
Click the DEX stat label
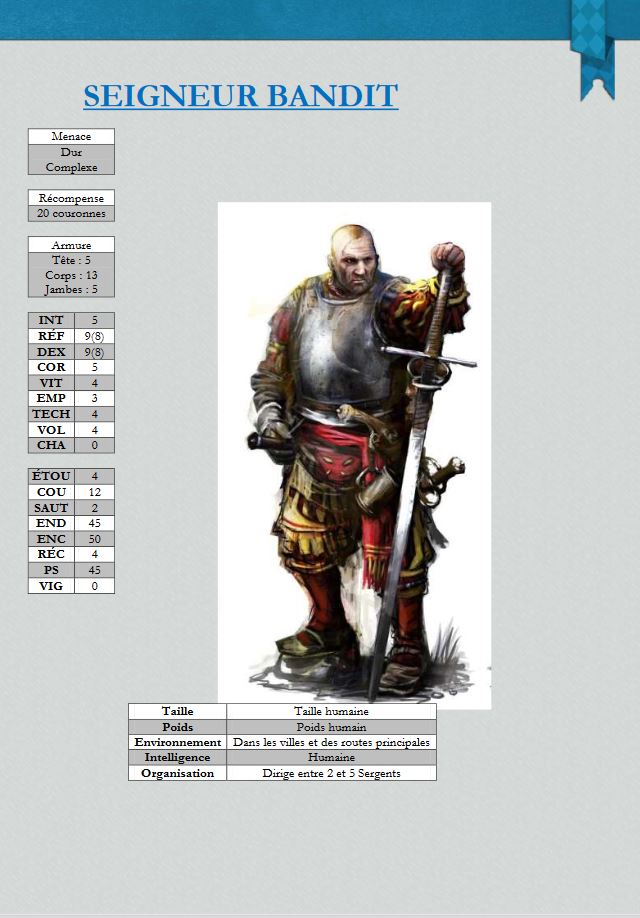(x=52, y=352)
